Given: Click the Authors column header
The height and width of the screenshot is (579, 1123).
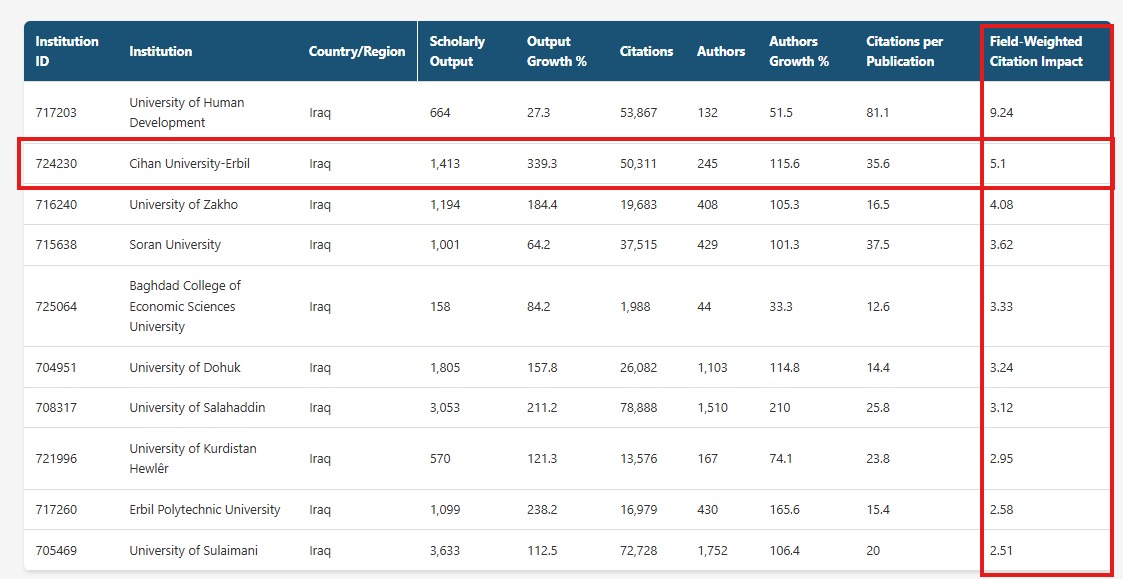Looking at the screenshot, I should [x=720, y=51].
